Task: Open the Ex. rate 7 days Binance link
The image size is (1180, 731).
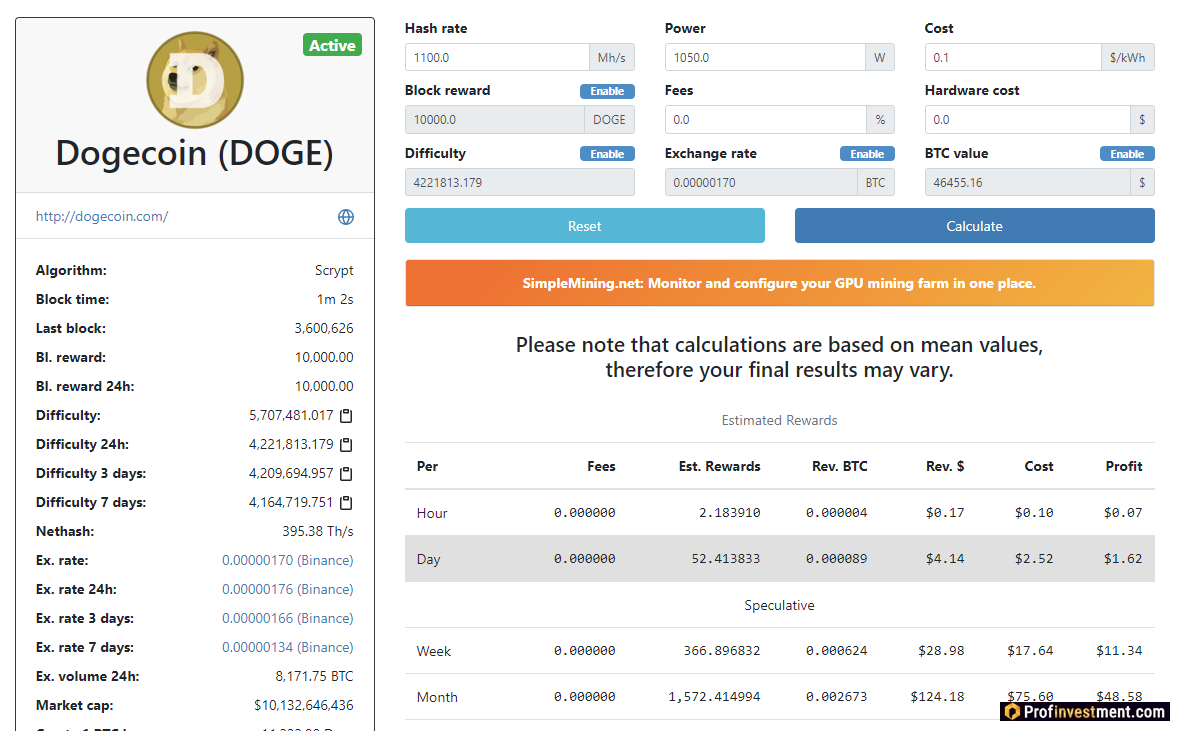Action: [x=287, y=648]
